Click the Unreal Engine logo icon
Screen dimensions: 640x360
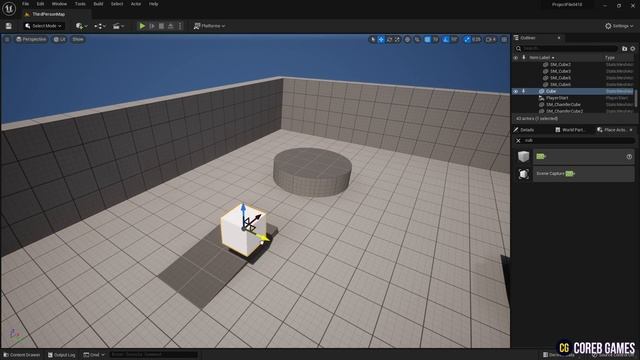(x=9, y=8)
